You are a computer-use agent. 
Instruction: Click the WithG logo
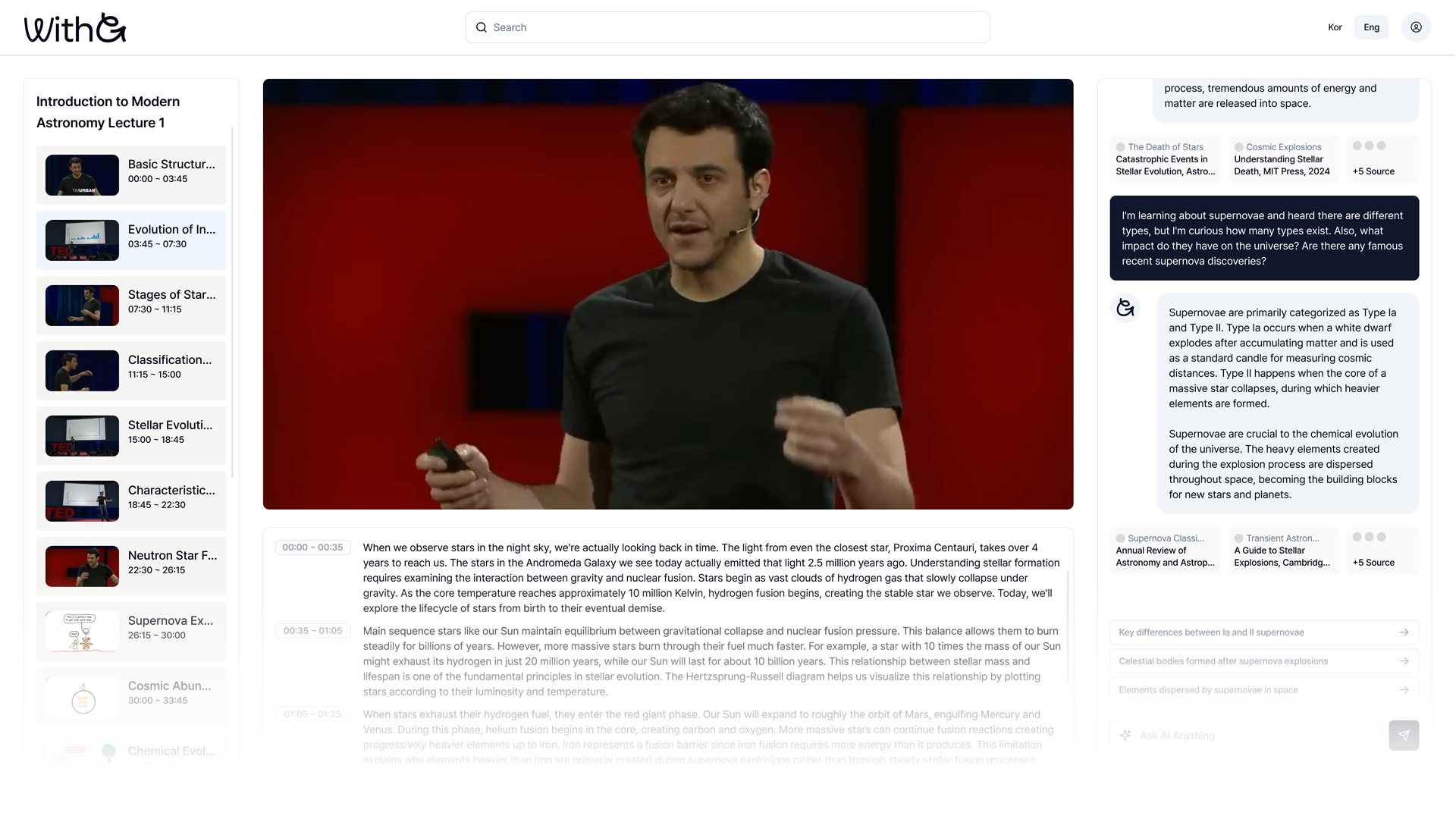tap(74, 28)
